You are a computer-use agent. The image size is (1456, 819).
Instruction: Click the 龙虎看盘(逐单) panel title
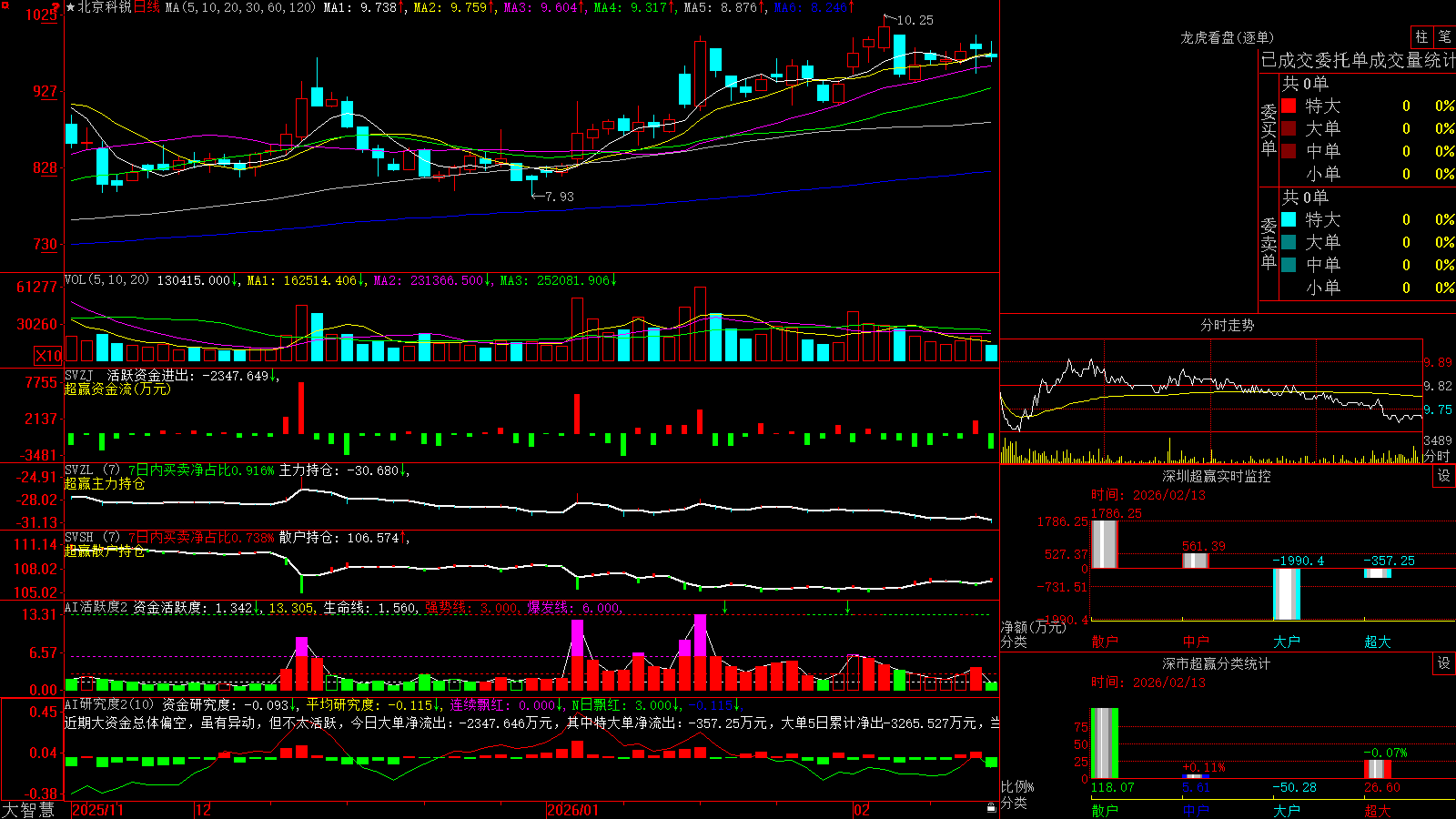tap(1227, 37)
